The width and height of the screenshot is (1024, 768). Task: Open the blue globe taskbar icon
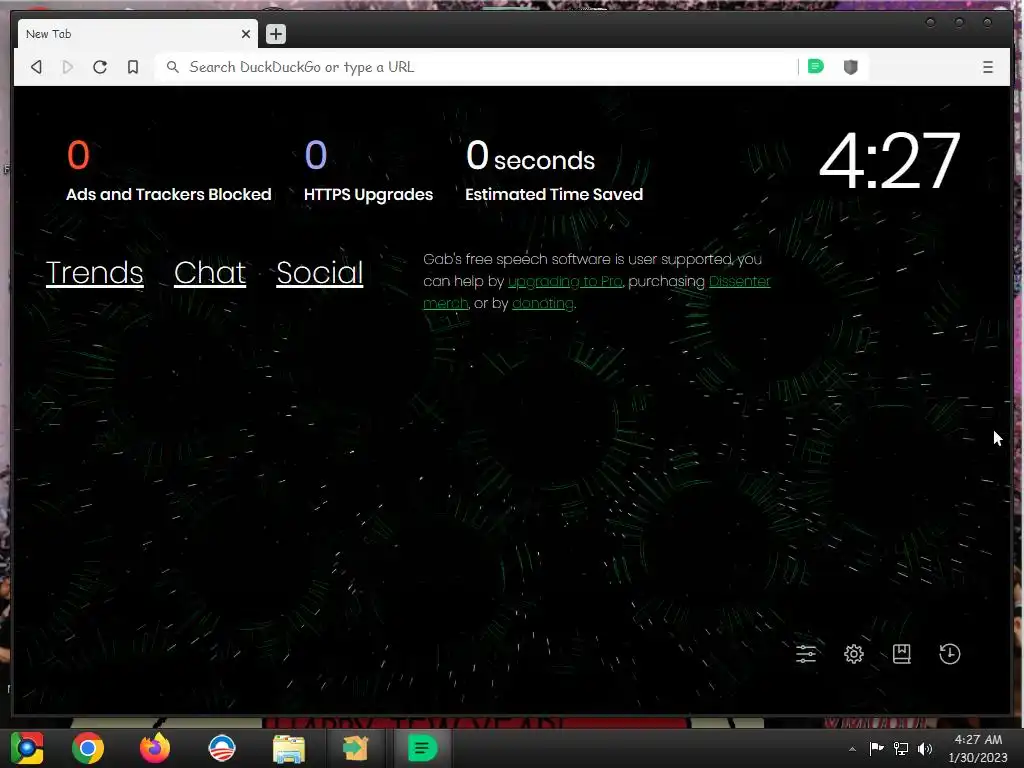[221, 748]
